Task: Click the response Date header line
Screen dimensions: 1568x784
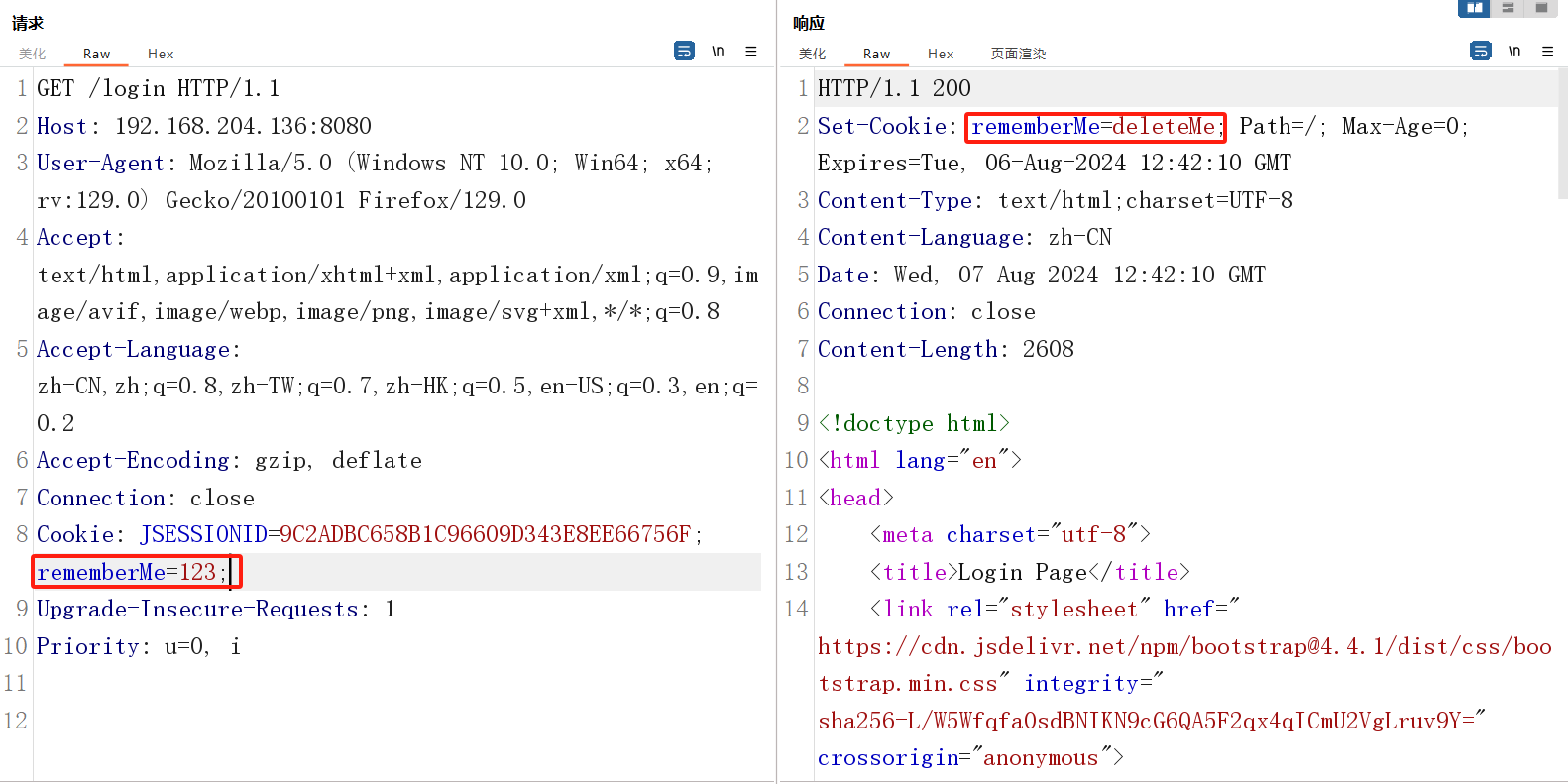Action: (1042, 275)
